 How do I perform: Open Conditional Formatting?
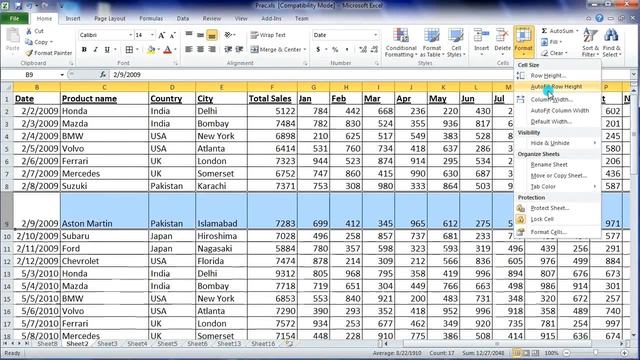click(x=401, y=42)
